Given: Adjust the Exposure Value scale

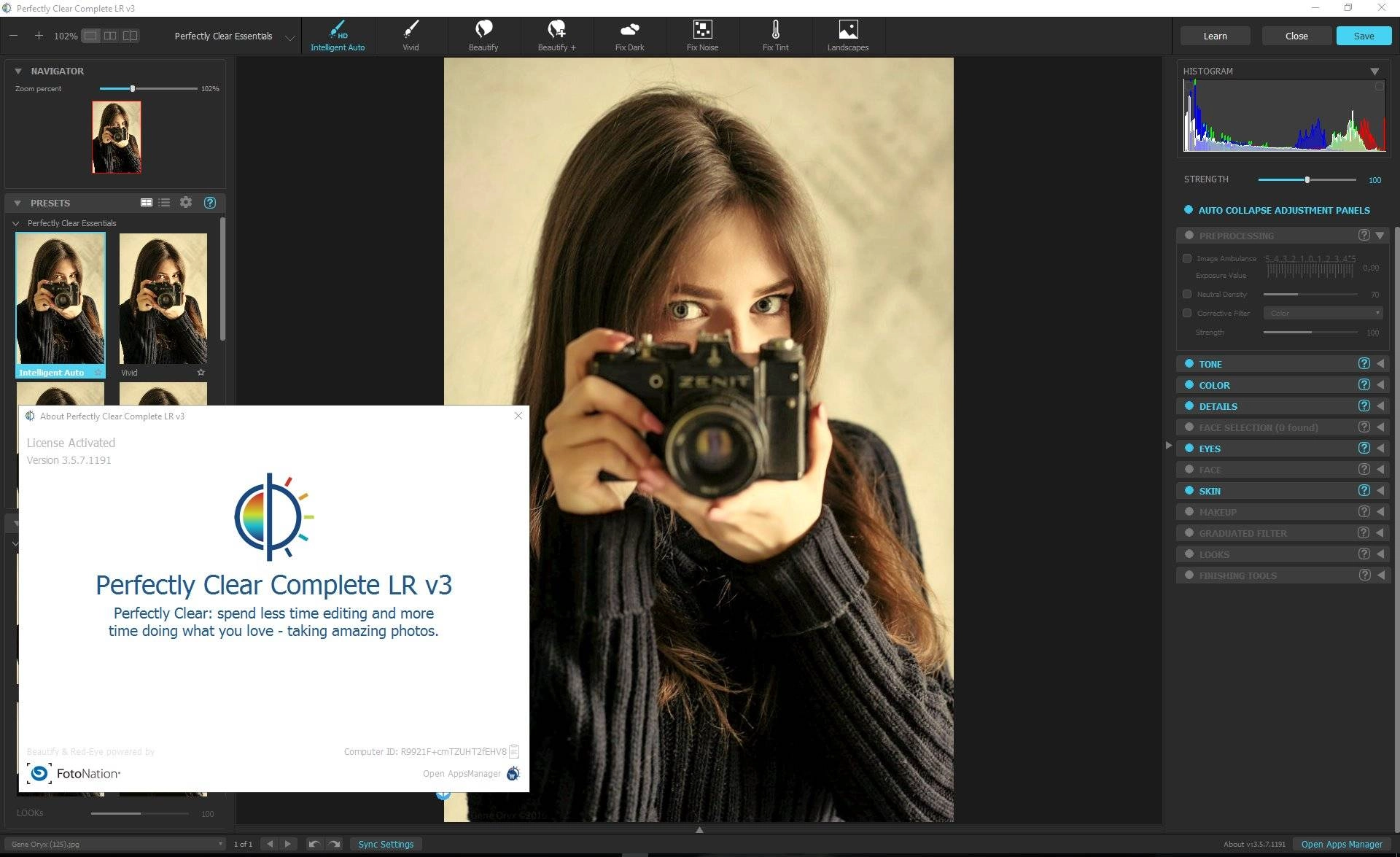Looking at the screenshot, I should point(1310,268).
